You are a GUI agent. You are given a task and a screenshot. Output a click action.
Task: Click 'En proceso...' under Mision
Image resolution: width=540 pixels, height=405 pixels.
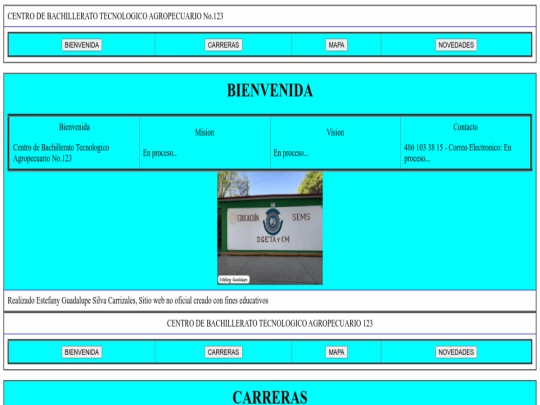click(x=160, y=153)
